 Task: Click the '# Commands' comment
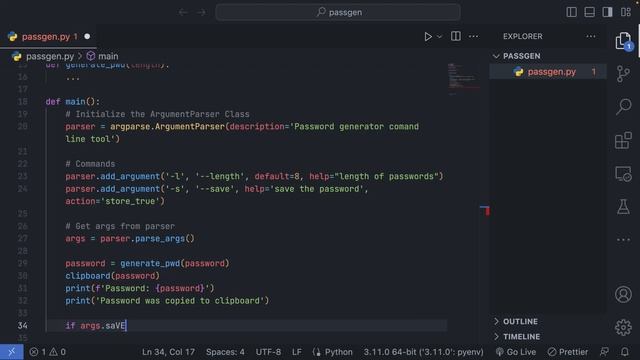(90, 164)
